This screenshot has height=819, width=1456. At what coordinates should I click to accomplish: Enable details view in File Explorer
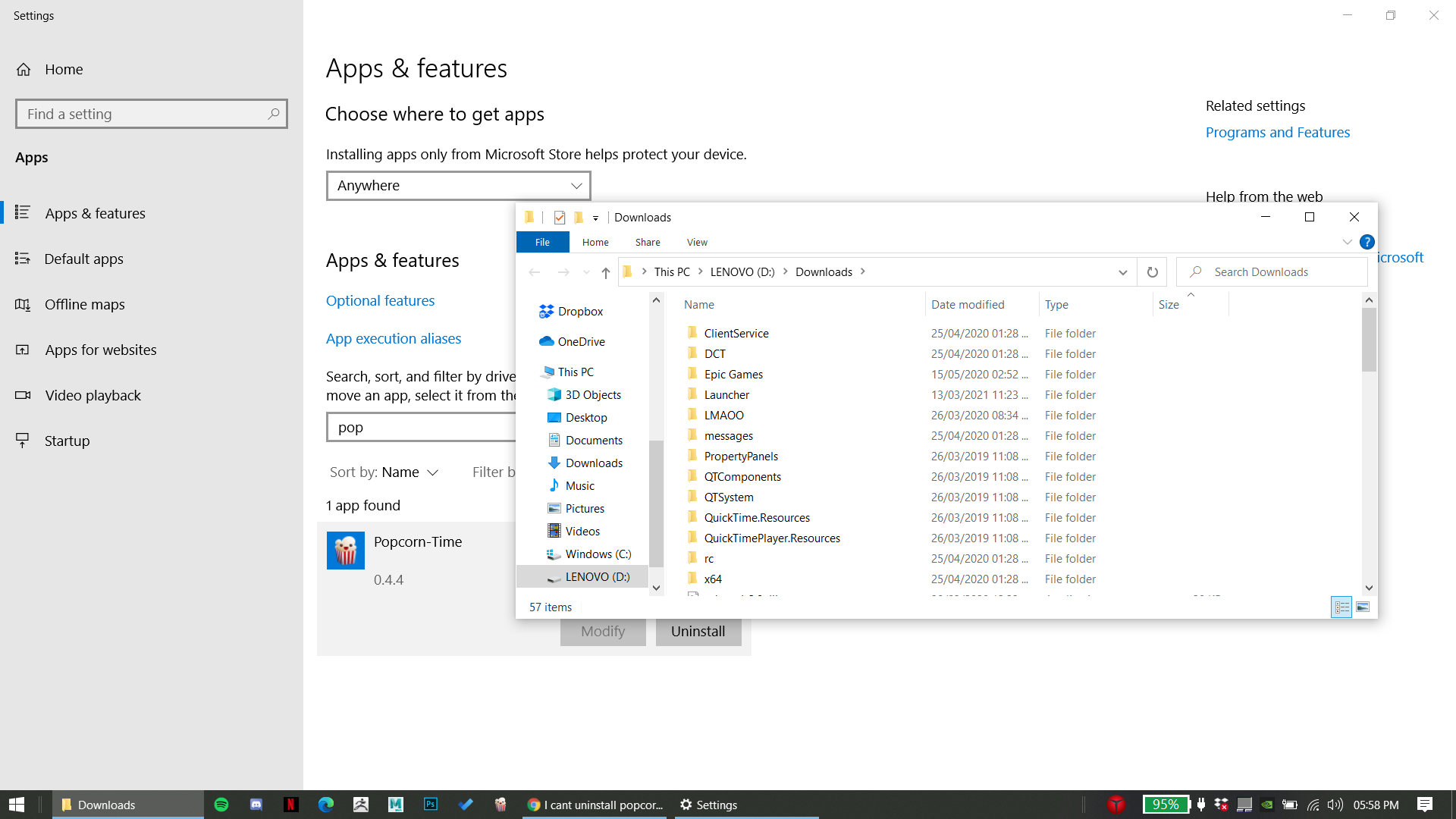coord(1341,607)
